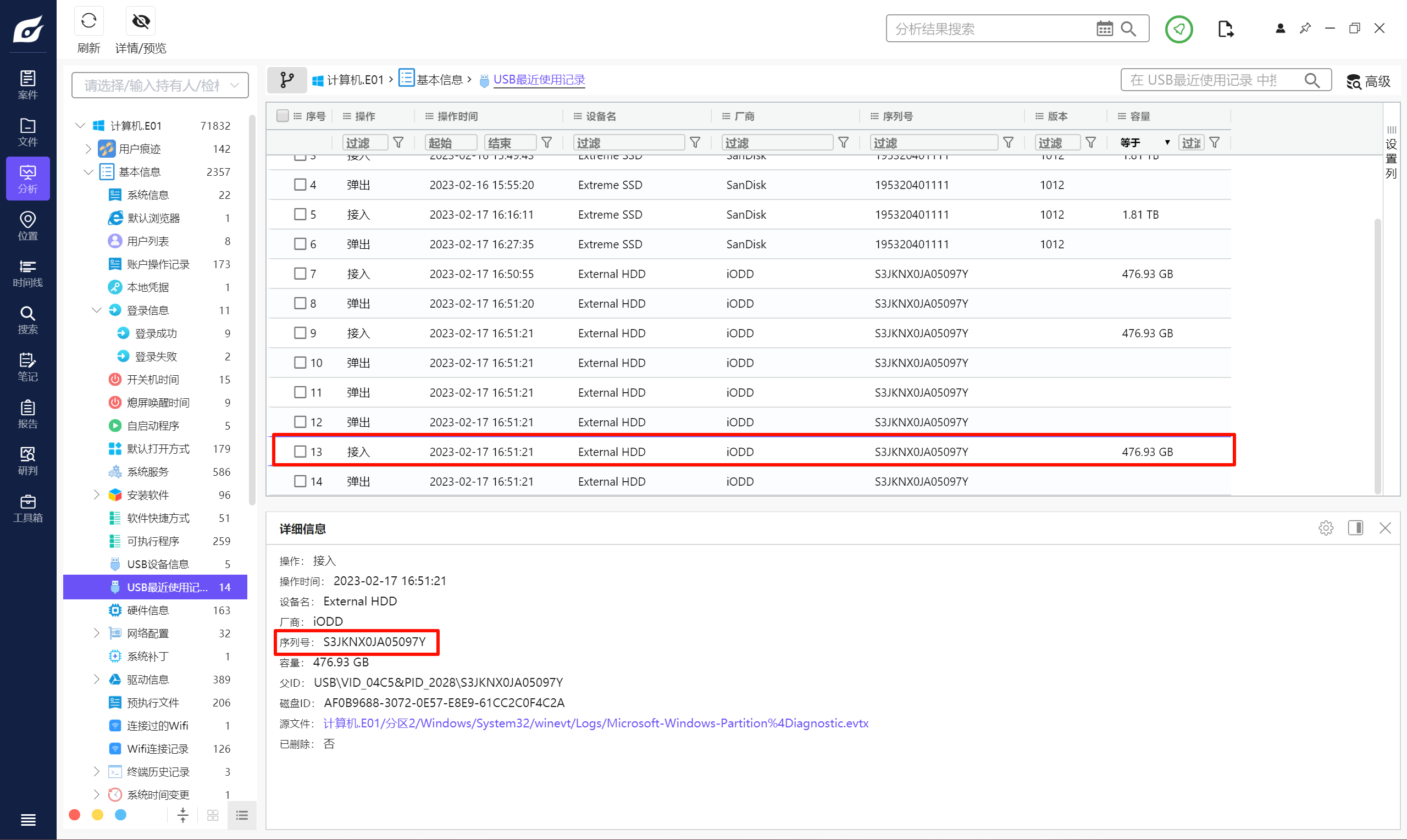The width and height of the screenshot is (1407, 840).
Task: Select 账户操作记录 in the tree
Action: [158, 264]
